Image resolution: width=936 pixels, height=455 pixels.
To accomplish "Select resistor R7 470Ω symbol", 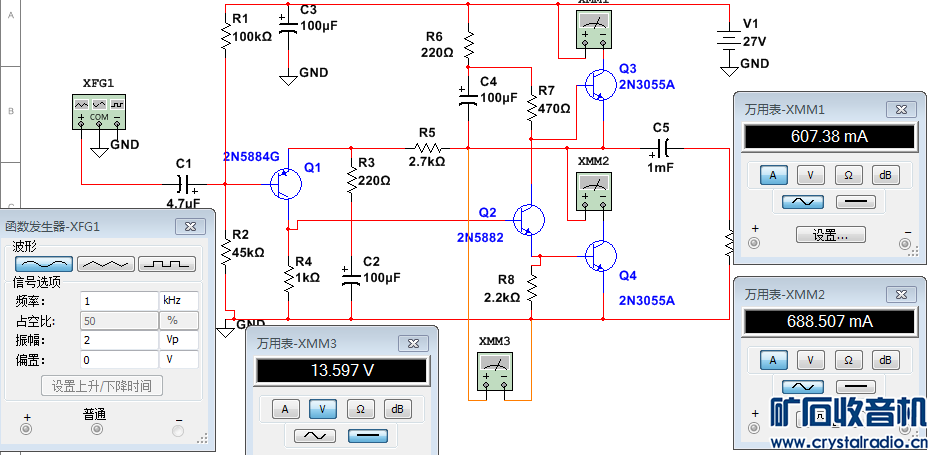I will click(x=530, y=107).
